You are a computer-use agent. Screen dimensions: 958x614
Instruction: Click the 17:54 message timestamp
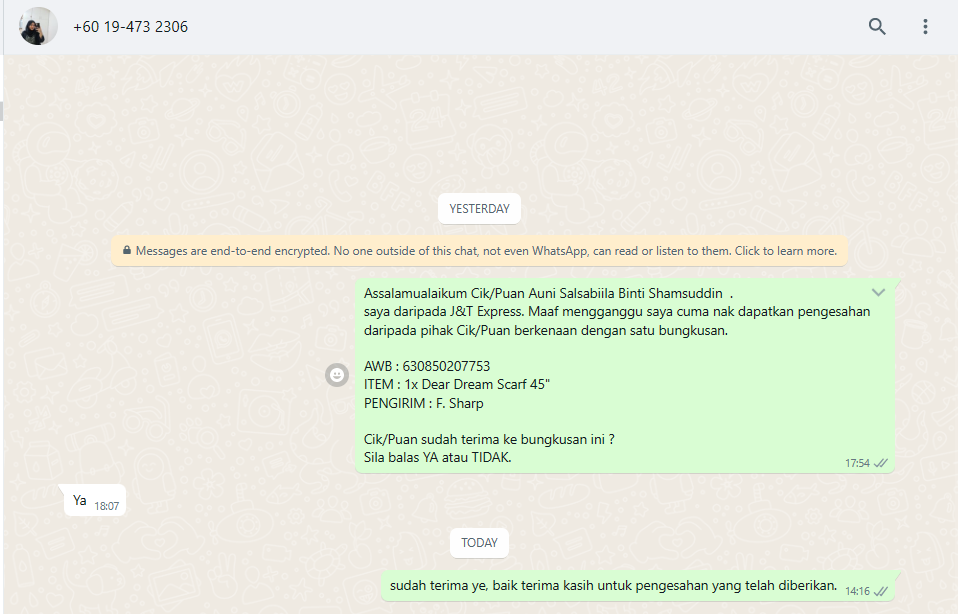click(857, 463)
